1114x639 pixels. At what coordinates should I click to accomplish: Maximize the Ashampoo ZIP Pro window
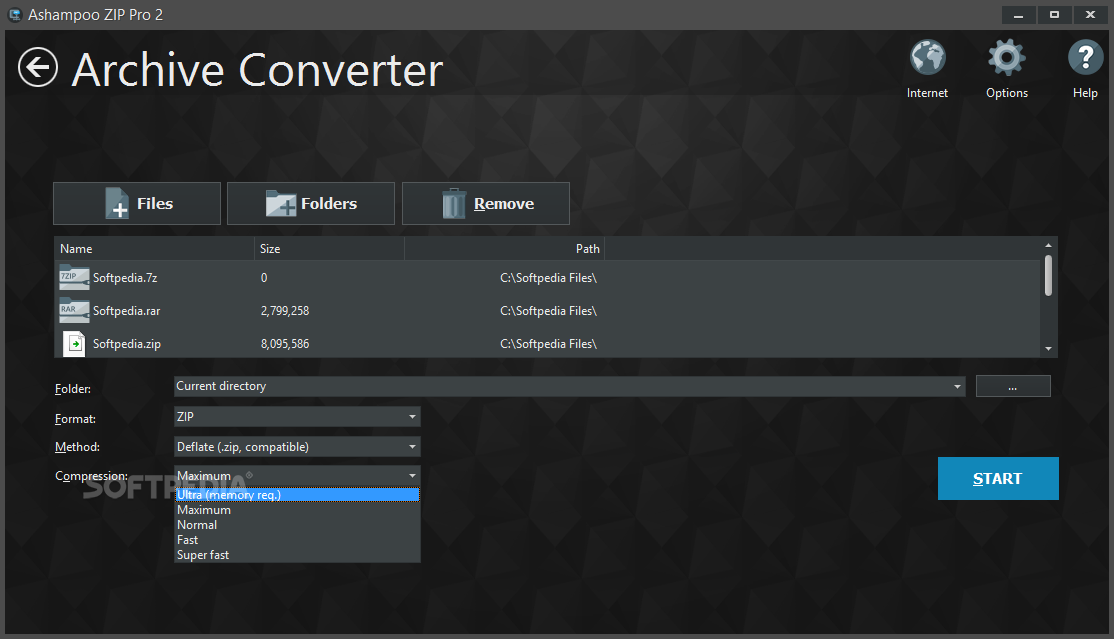coord(1054,14)
